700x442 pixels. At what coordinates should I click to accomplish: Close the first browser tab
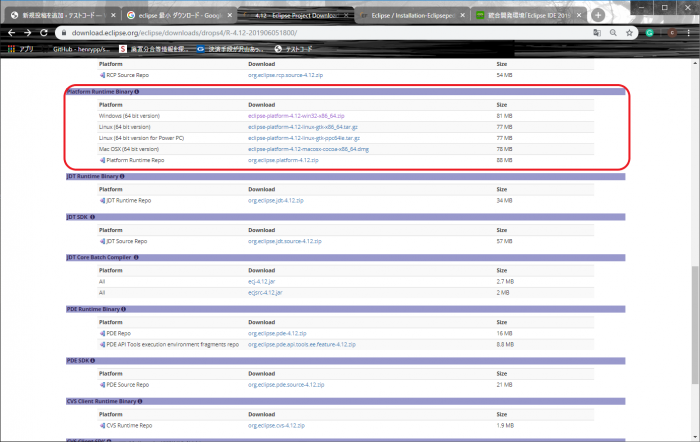pos(113,15)
